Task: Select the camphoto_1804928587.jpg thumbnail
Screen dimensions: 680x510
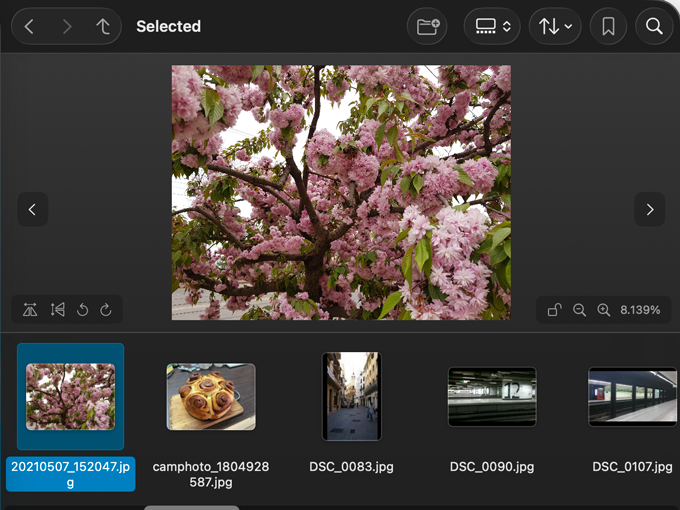Action: pos(211,396)
